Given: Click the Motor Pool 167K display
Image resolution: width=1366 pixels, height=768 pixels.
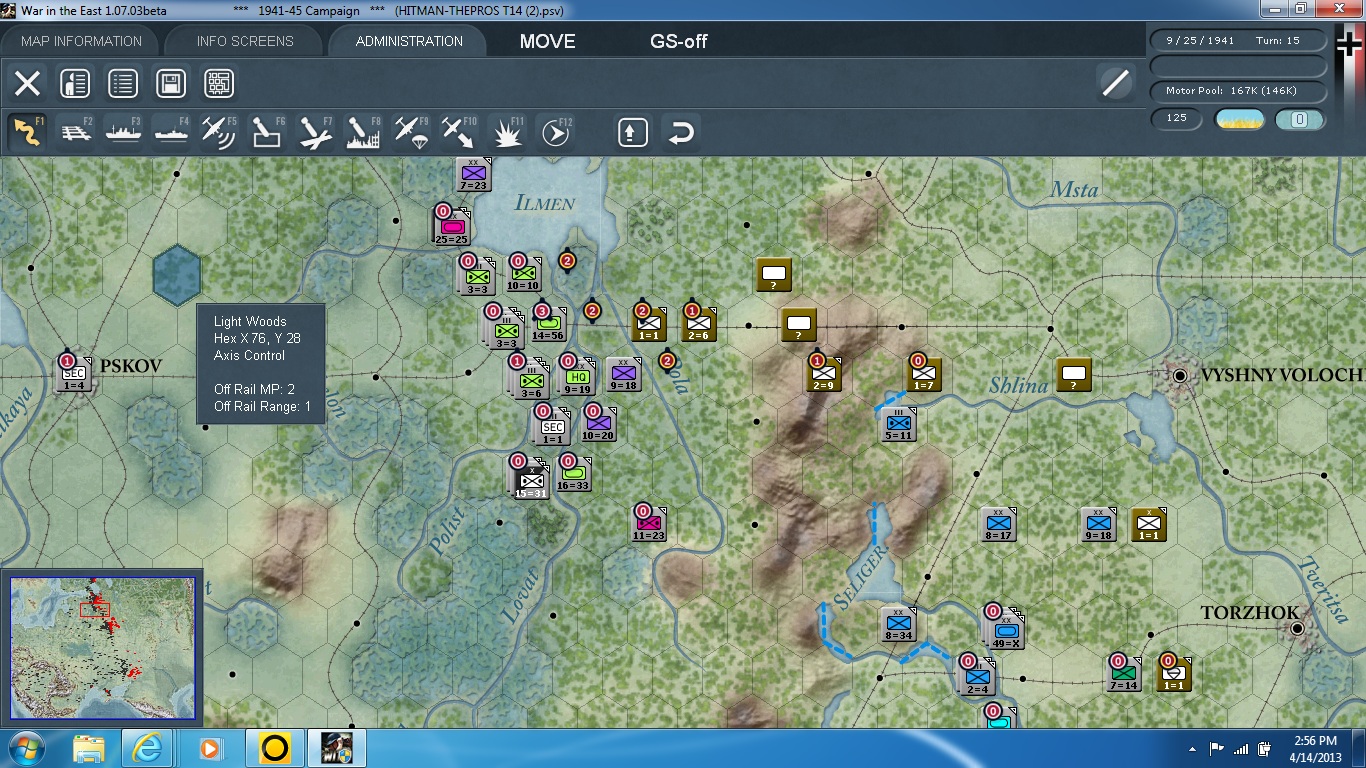Looking at the screenshot, I should [1238, 91].
